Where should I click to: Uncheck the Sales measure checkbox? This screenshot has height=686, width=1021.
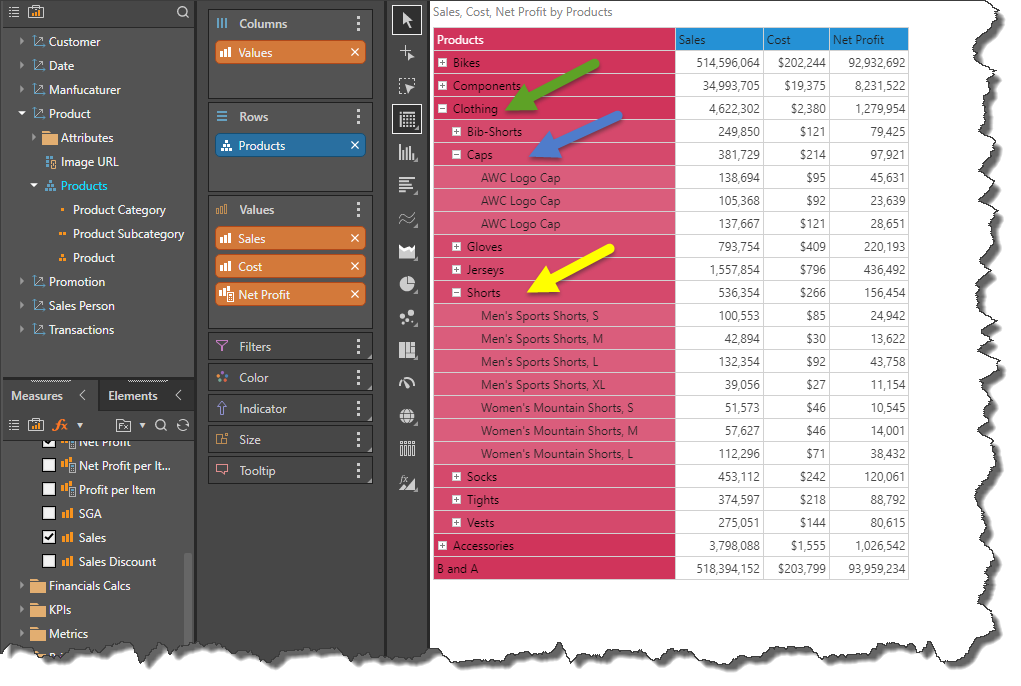49,538
